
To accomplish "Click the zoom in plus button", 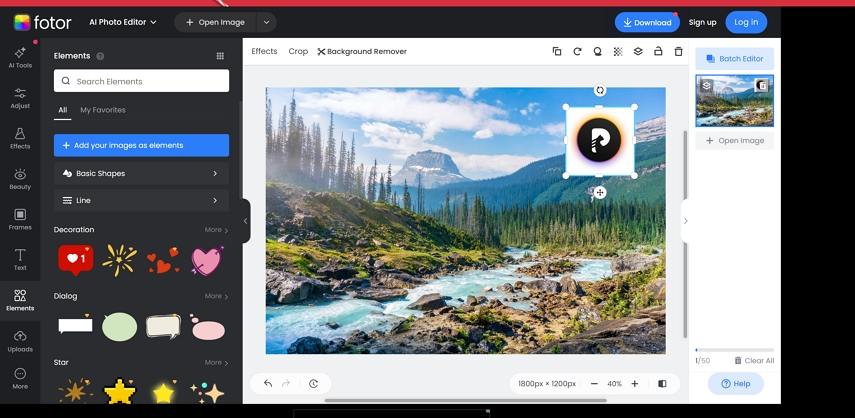I will [x=634, y=383].
